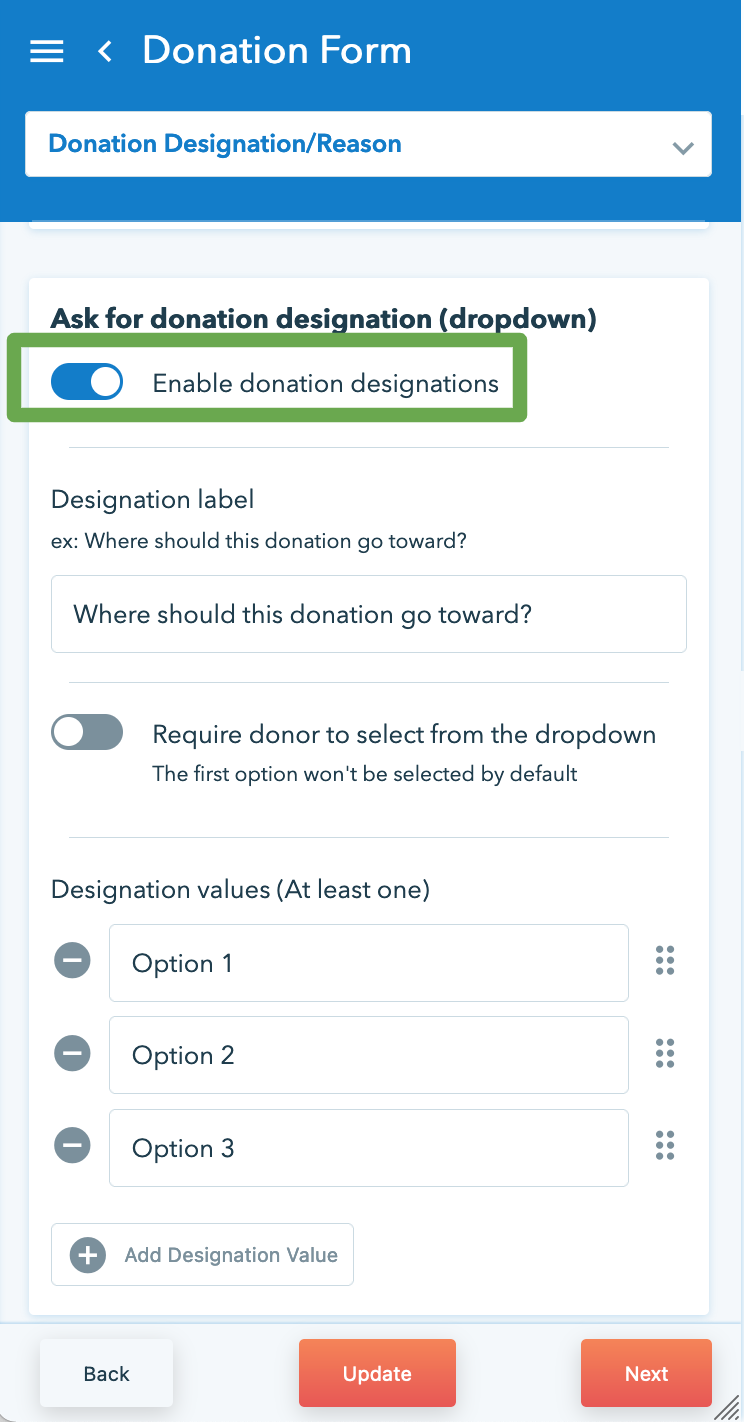Click drag handle beside Option 3
744x1422 pixels.
click(x=665, y=1146)
